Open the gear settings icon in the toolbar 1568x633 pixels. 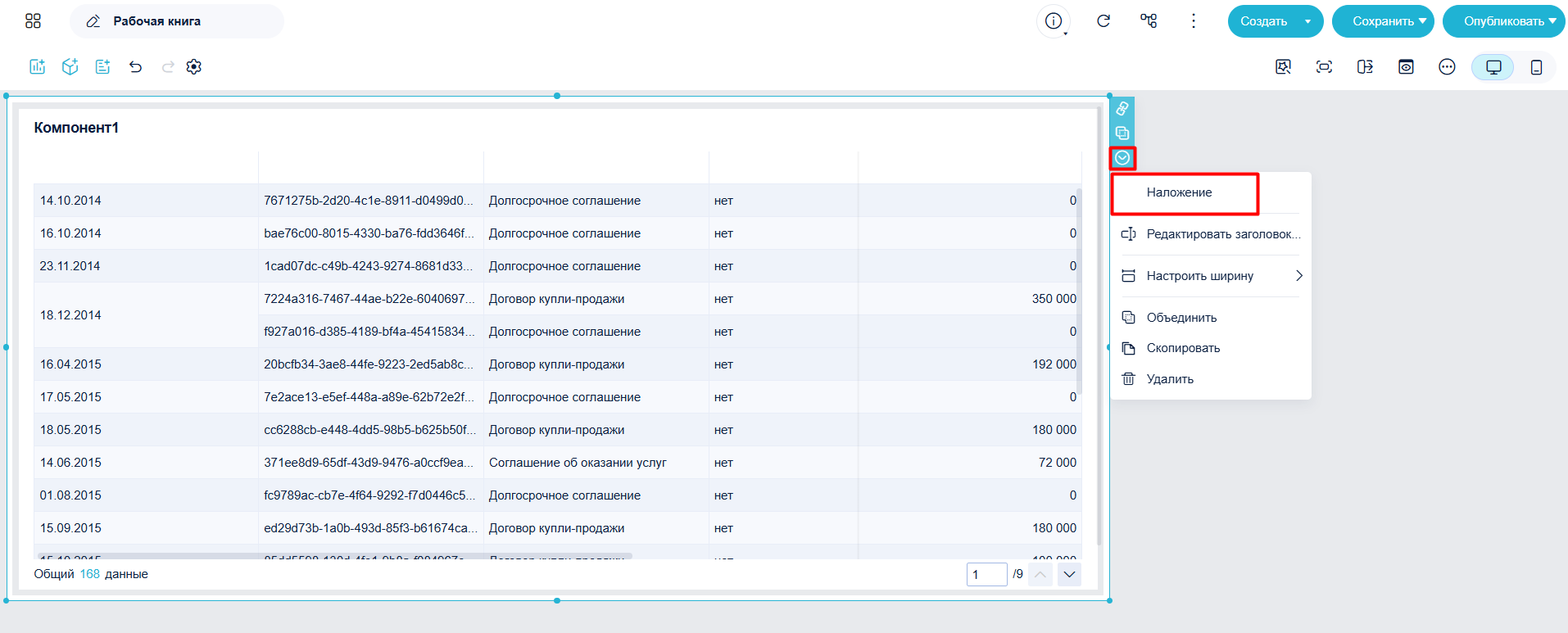tap(194, 67)
